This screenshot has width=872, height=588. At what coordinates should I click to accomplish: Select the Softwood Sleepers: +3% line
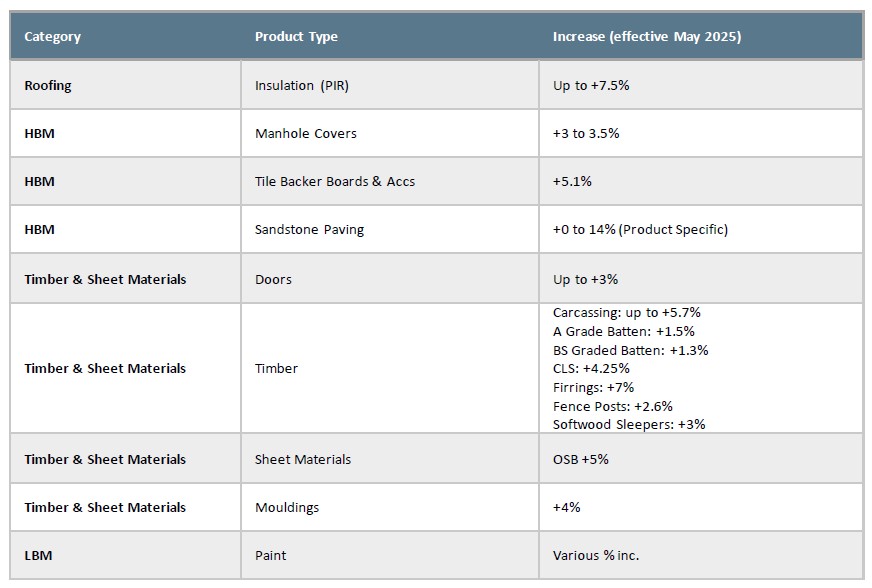click(x=628, y=424)
